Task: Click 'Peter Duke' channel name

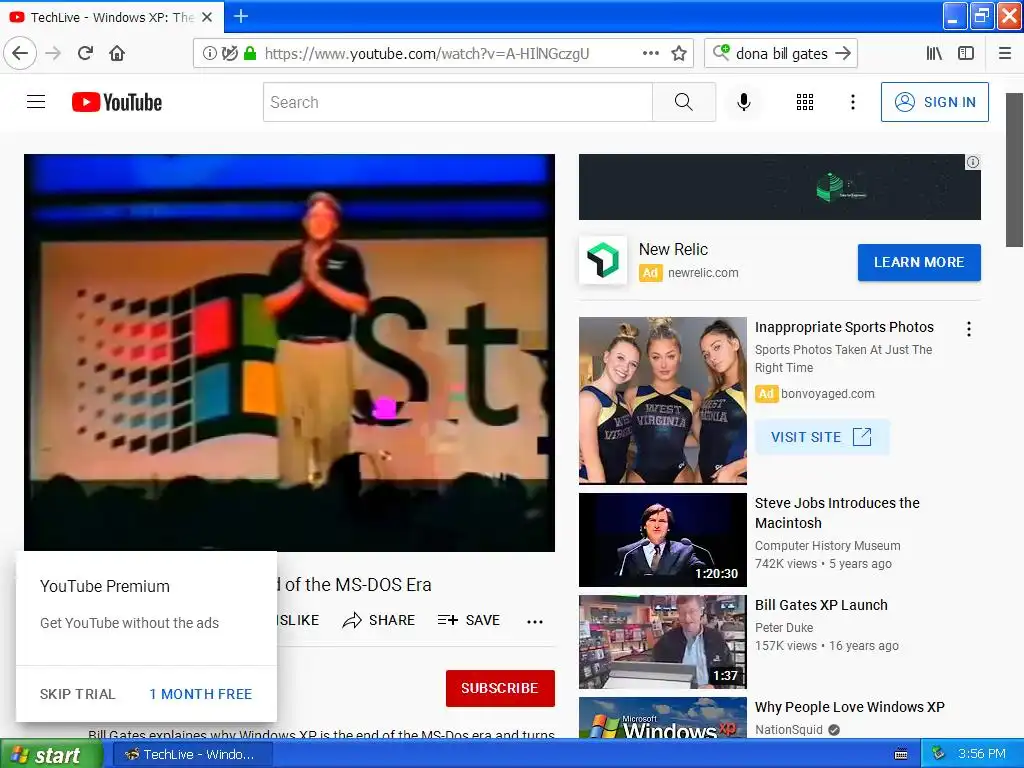Action: point(784,628)
